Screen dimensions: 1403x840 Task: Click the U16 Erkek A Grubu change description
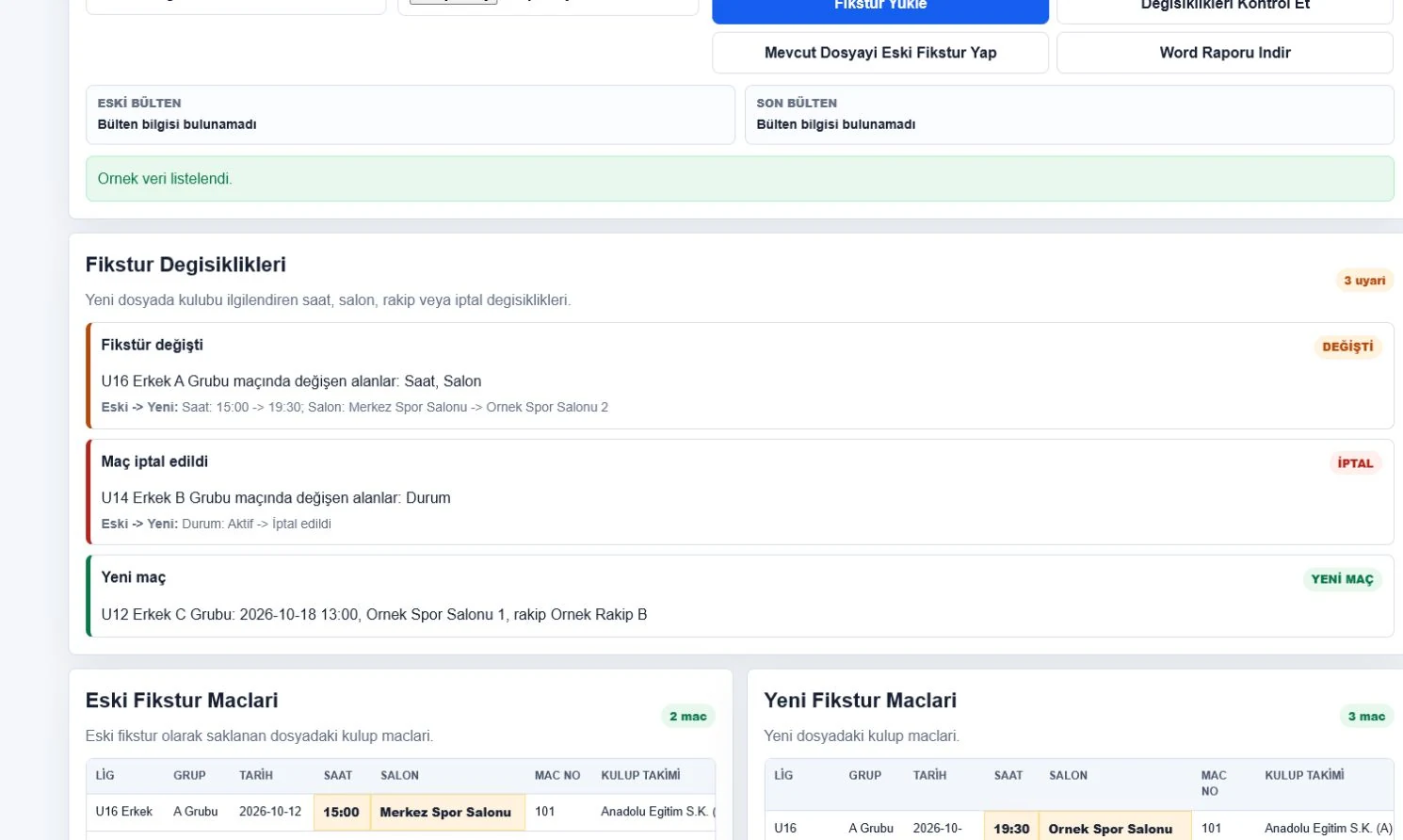291,381
